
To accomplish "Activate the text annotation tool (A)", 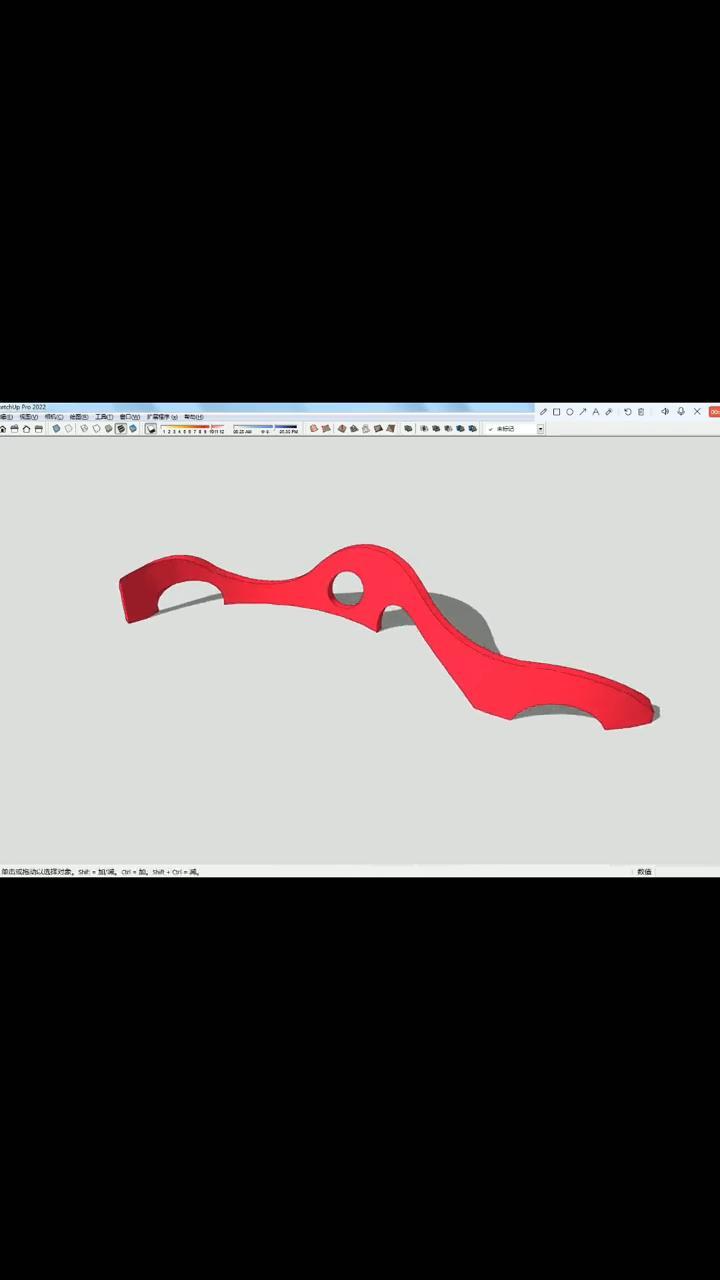I will [596, 412].
